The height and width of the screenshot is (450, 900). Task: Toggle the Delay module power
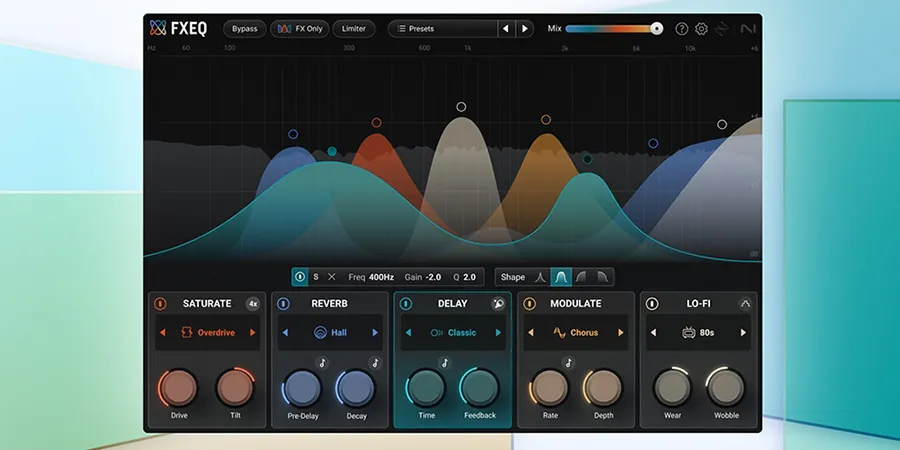tap(406, 304)
